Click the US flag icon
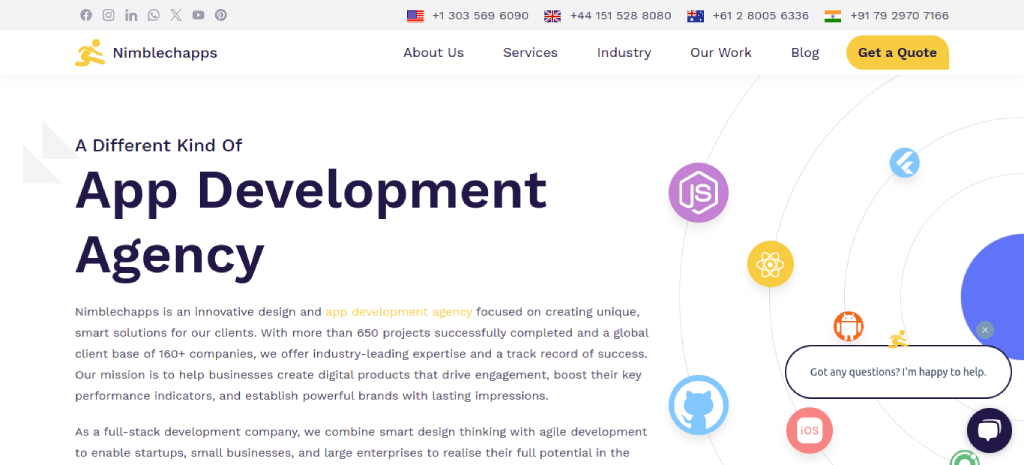This screenshot has width=1024, height=465. pyautogui.click(x=415, y=16)
